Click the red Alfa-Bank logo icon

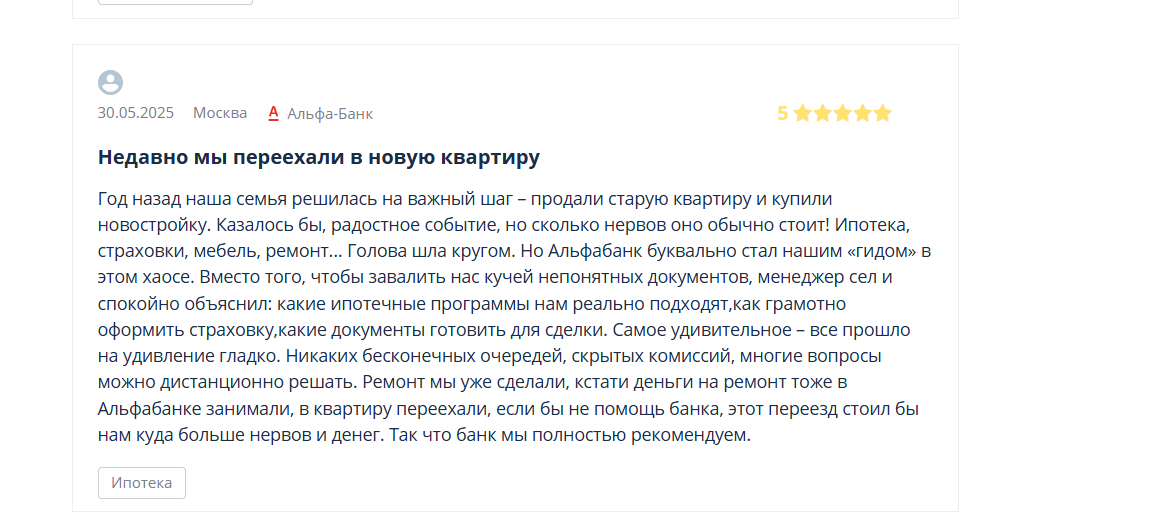point(274,113)
